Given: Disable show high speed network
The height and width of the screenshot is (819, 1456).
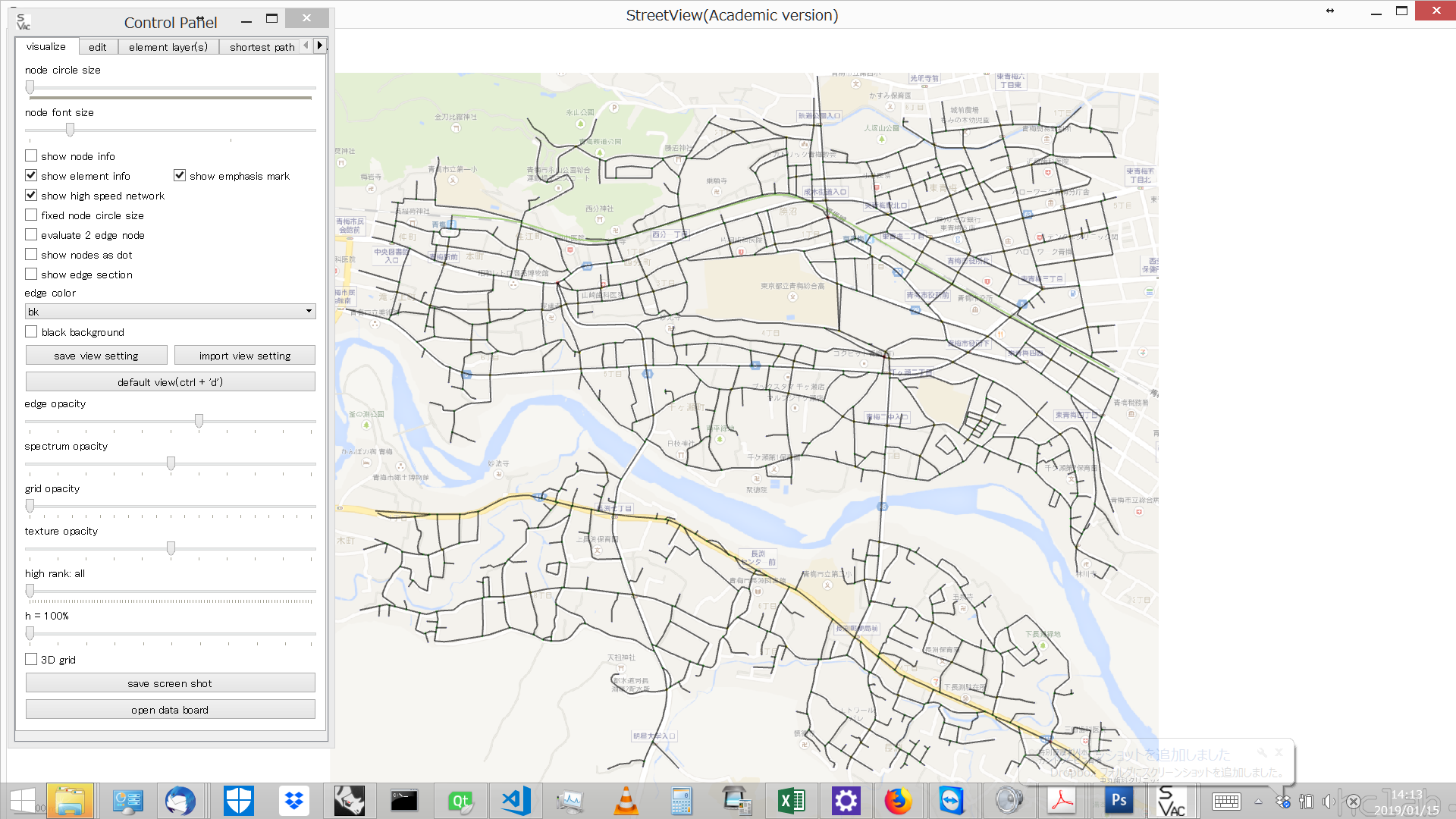Looking at the screenshot, I should click(x=31, y=196).
